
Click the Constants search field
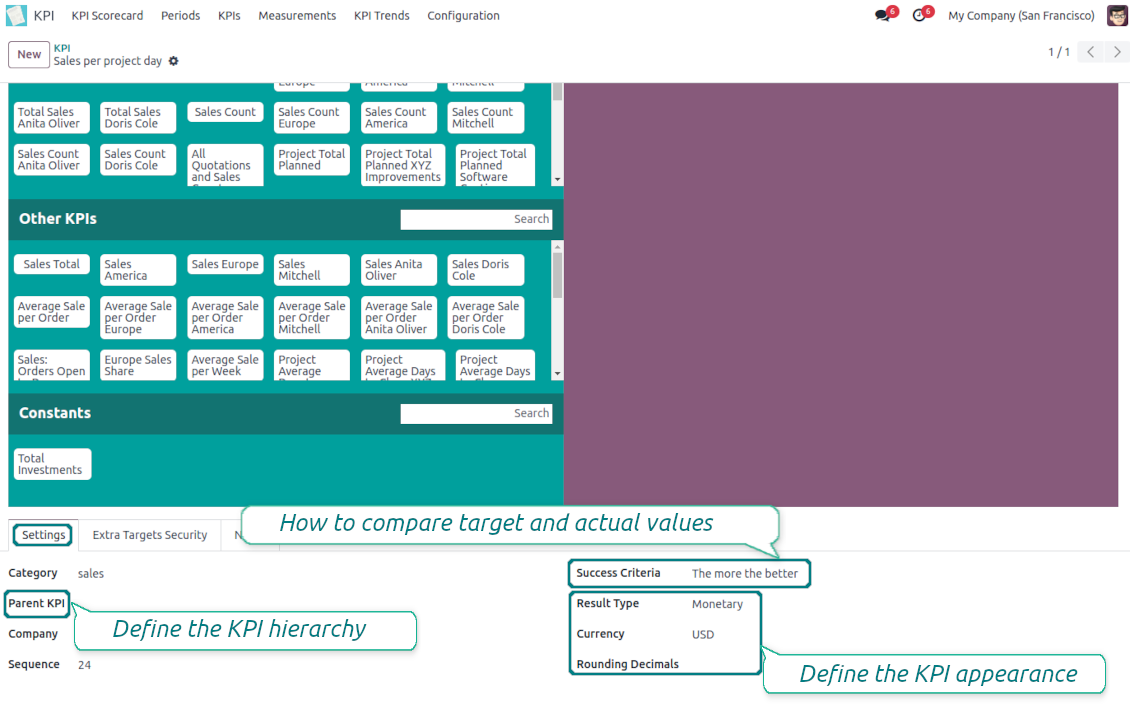pos(476,413)
